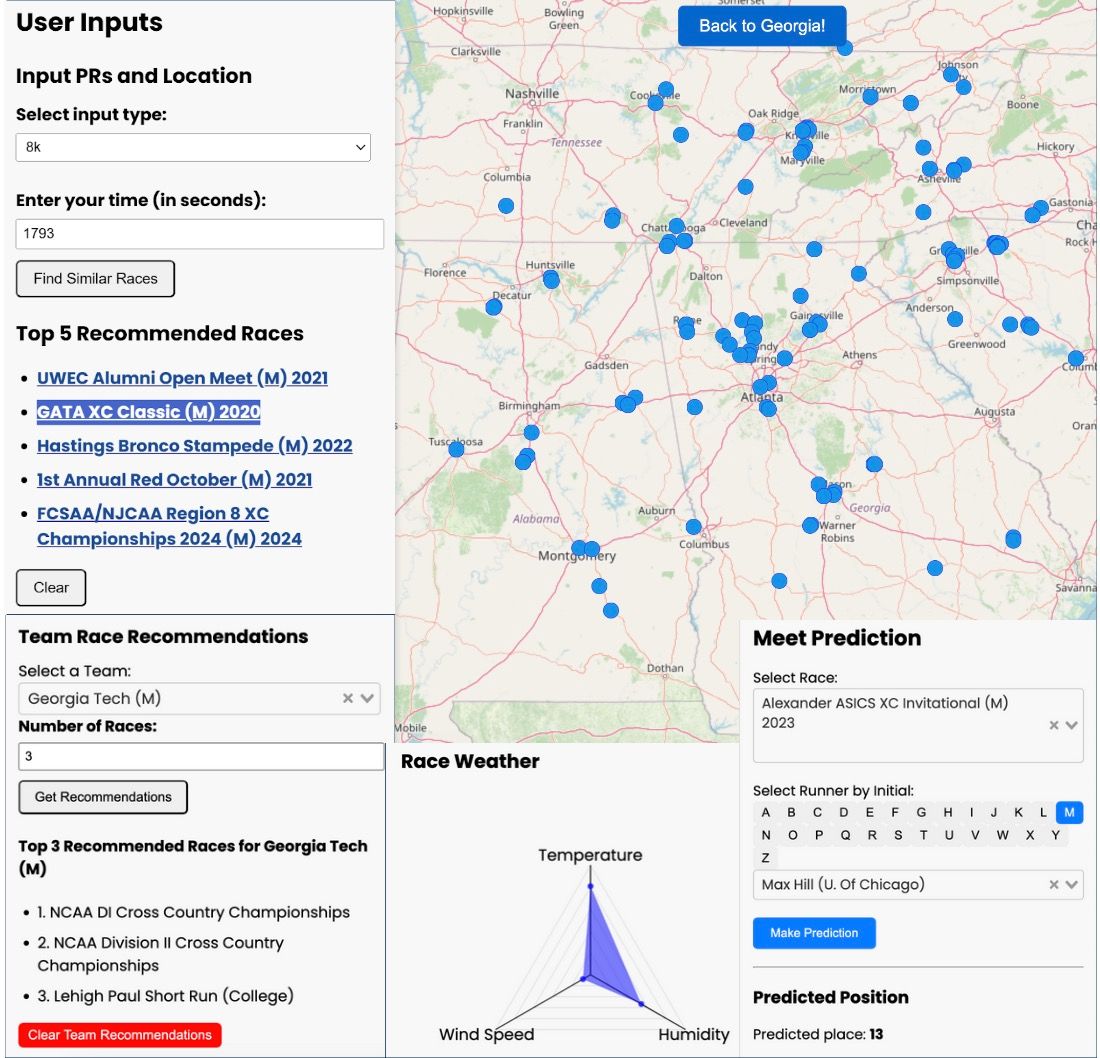Image resolution: width=1100 pixels, height=1058 pixels.
Task: Click the race marker at Huntsville on map
Action: [x=551, y=280]
